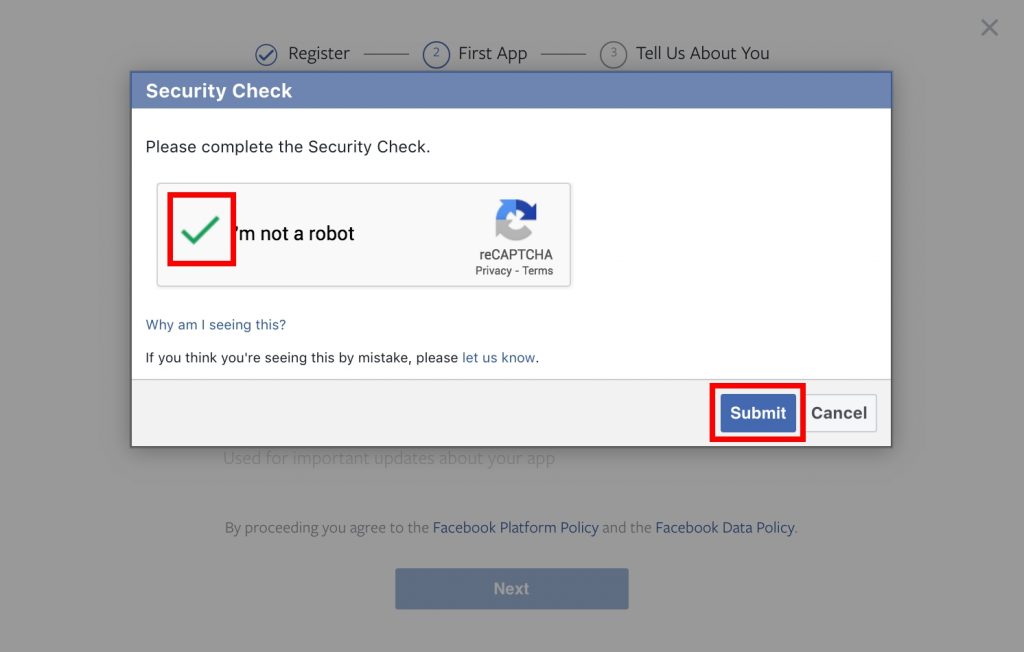1024x652 pixels.
Task: Open Why am I seeing this link
Action: click(216, 325)
